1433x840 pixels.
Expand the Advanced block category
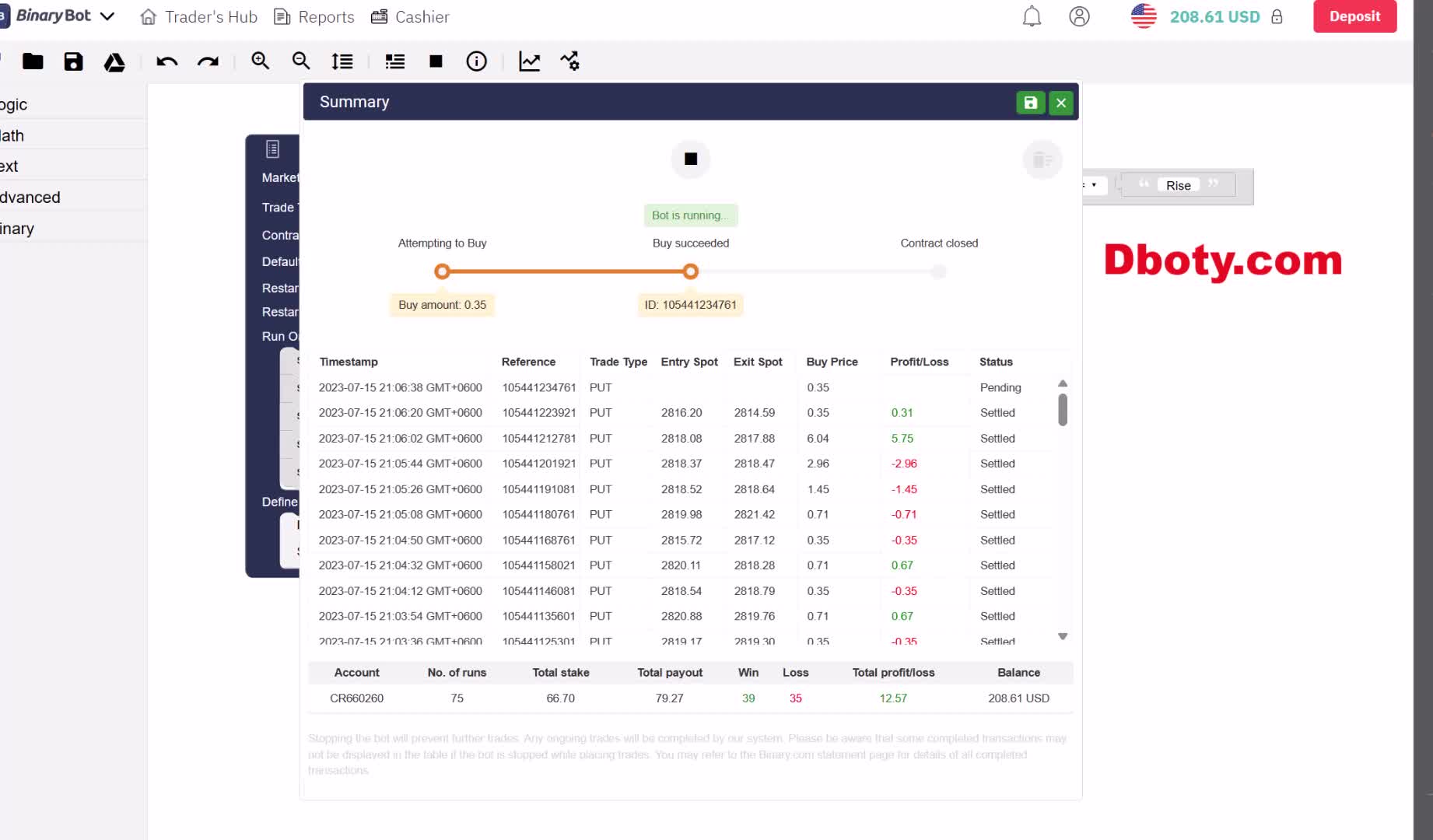(x=30, y=198)
